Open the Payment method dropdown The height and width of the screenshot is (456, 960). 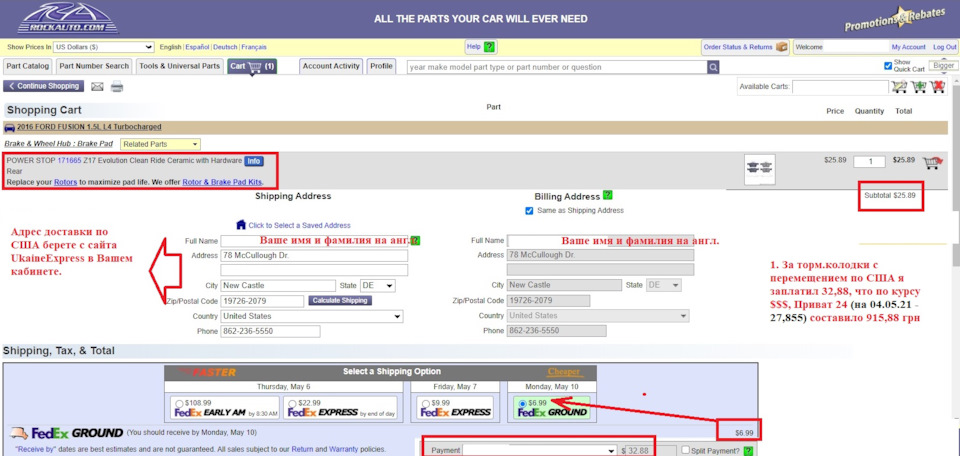[x=539, y=450]
